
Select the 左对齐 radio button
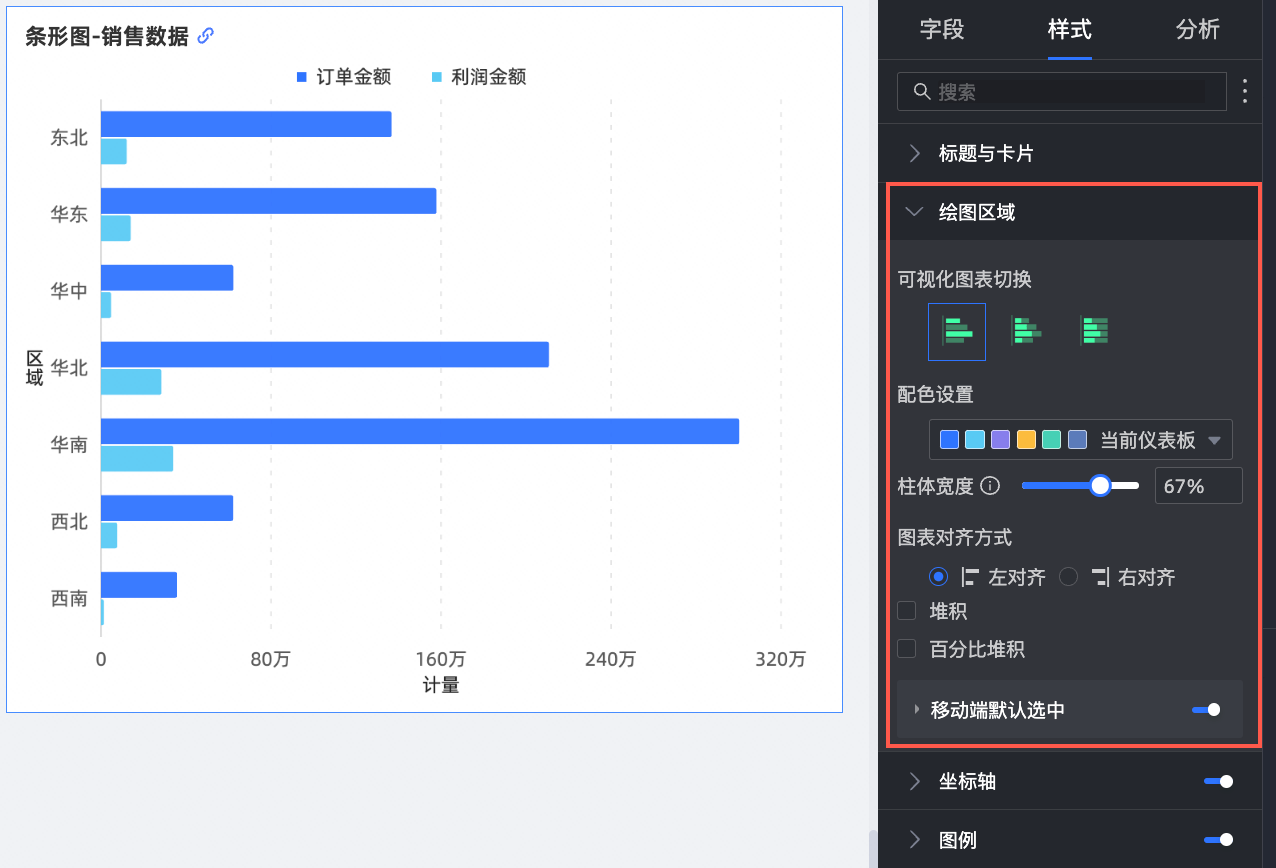938,577
